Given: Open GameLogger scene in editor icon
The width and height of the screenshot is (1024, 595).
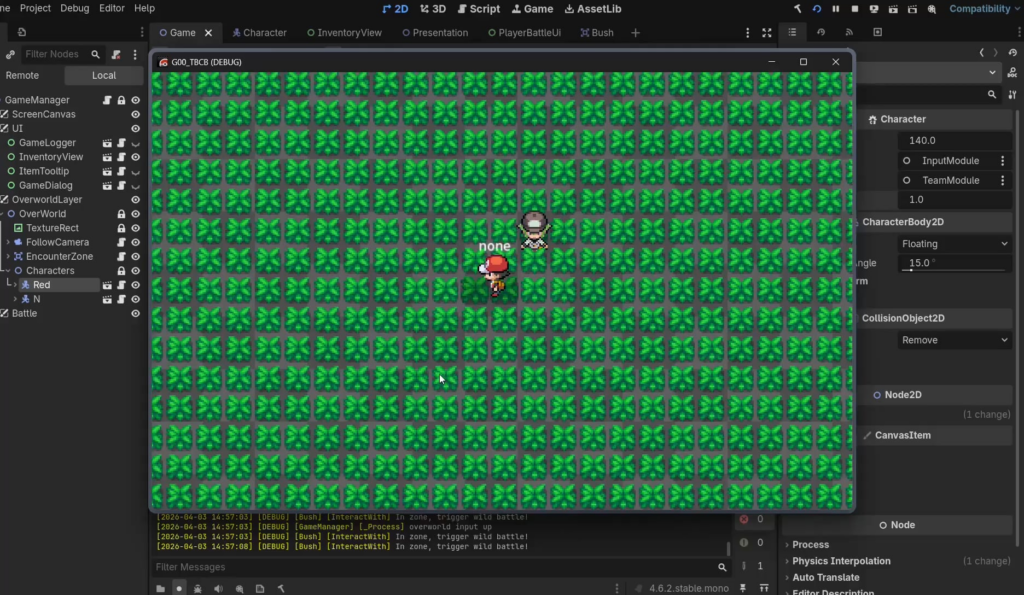Looking at the screenshot, I should tap(107, 143).
